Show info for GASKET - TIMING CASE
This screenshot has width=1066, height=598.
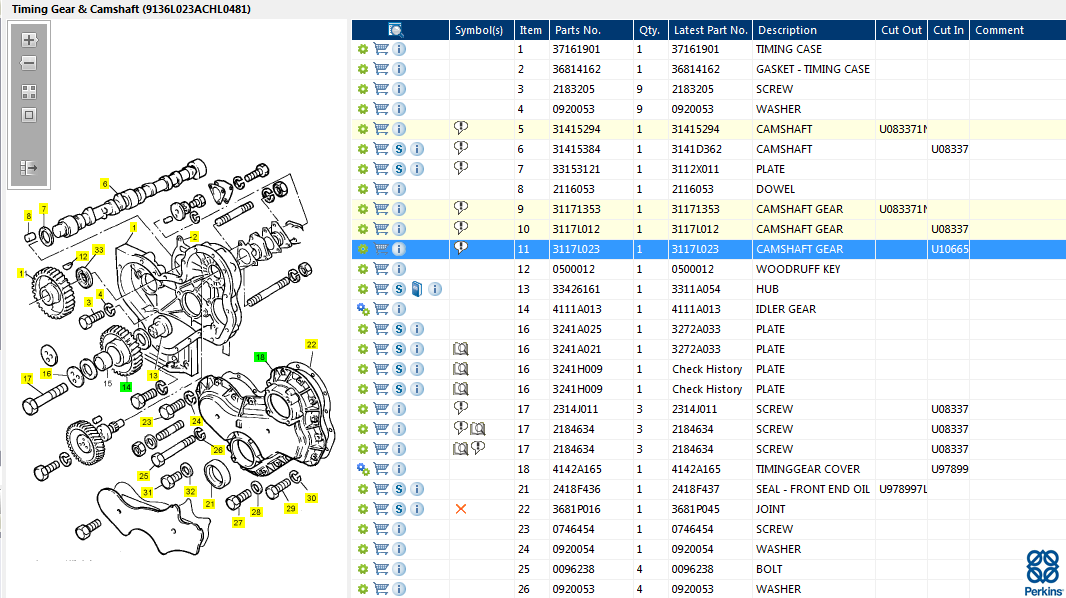pyautogui.click(x=399, y=69)
